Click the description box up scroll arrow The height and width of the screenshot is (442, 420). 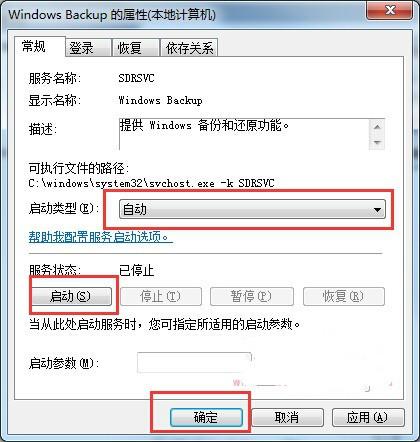[377, 127]
